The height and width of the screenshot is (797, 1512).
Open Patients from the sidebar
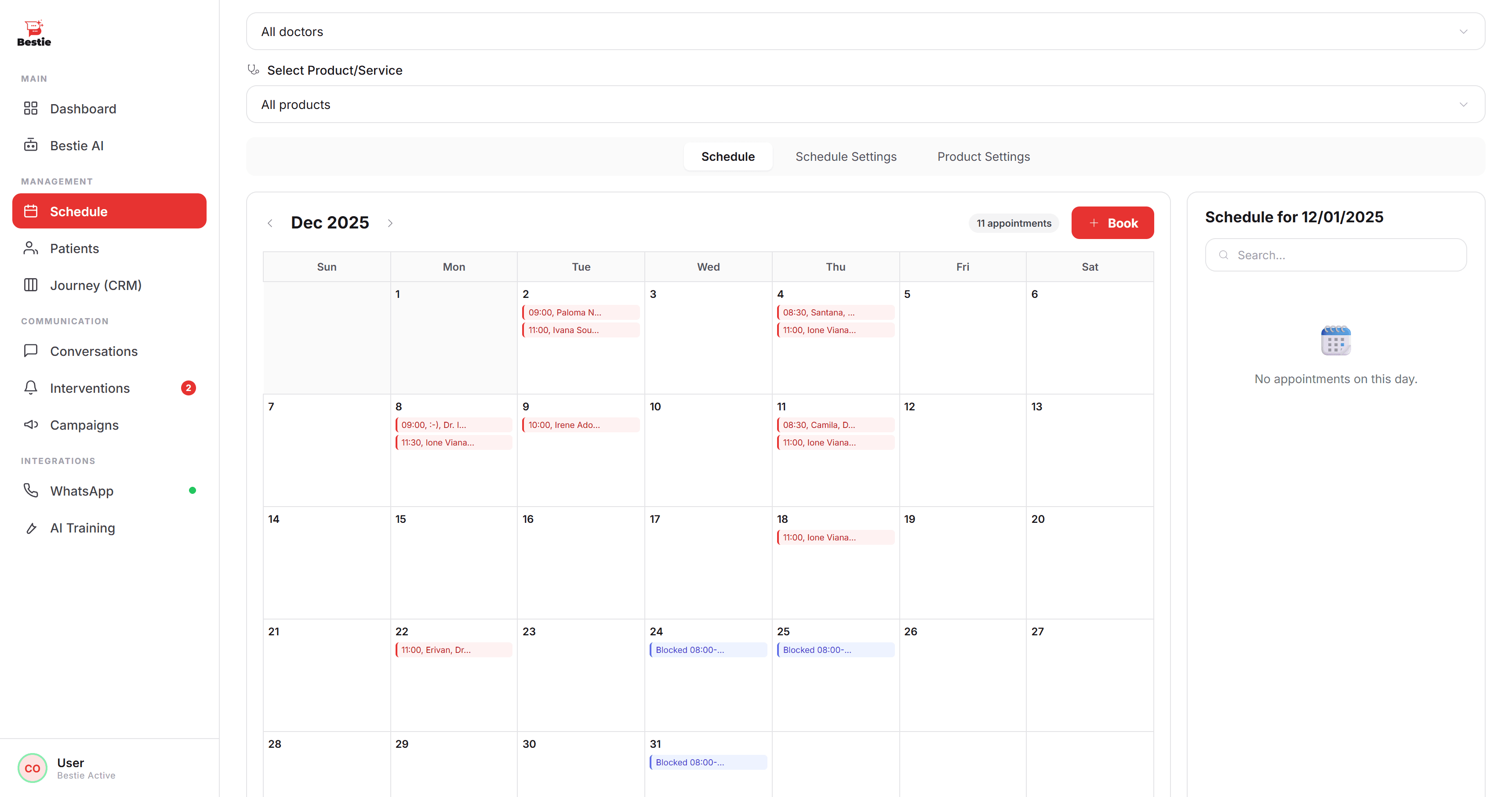coord(109,248)
